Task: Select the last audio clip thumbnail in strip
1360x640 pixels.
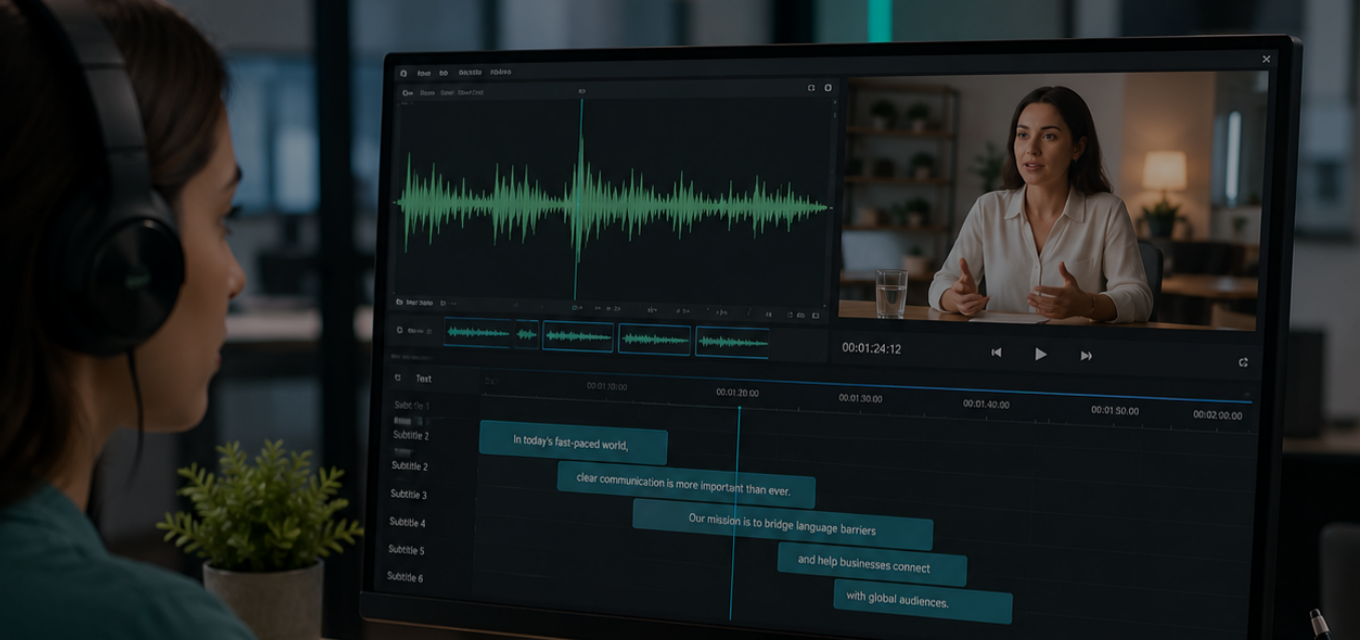Action: 732,342
